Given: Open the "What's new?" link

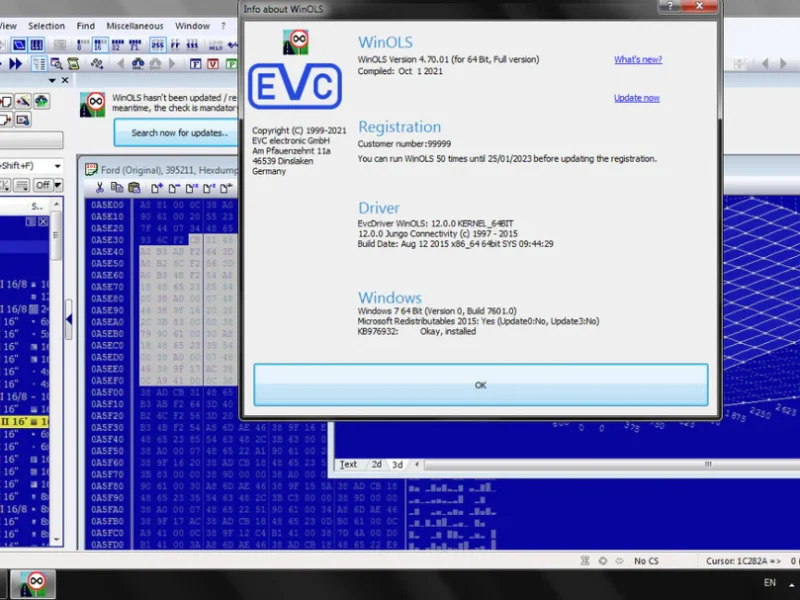Looking at the screenshot, I should tap(636, 60).
